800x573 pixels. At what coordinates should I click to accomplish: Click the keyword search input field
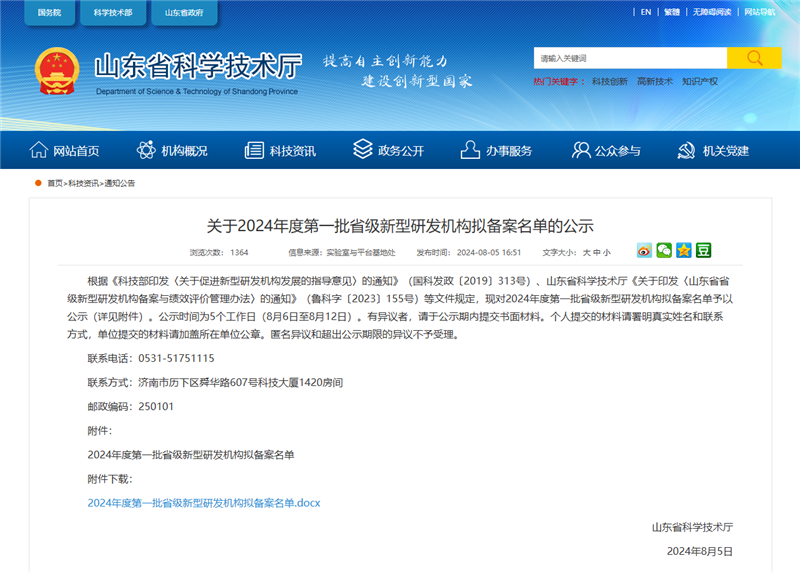click(x=629, y=58)
